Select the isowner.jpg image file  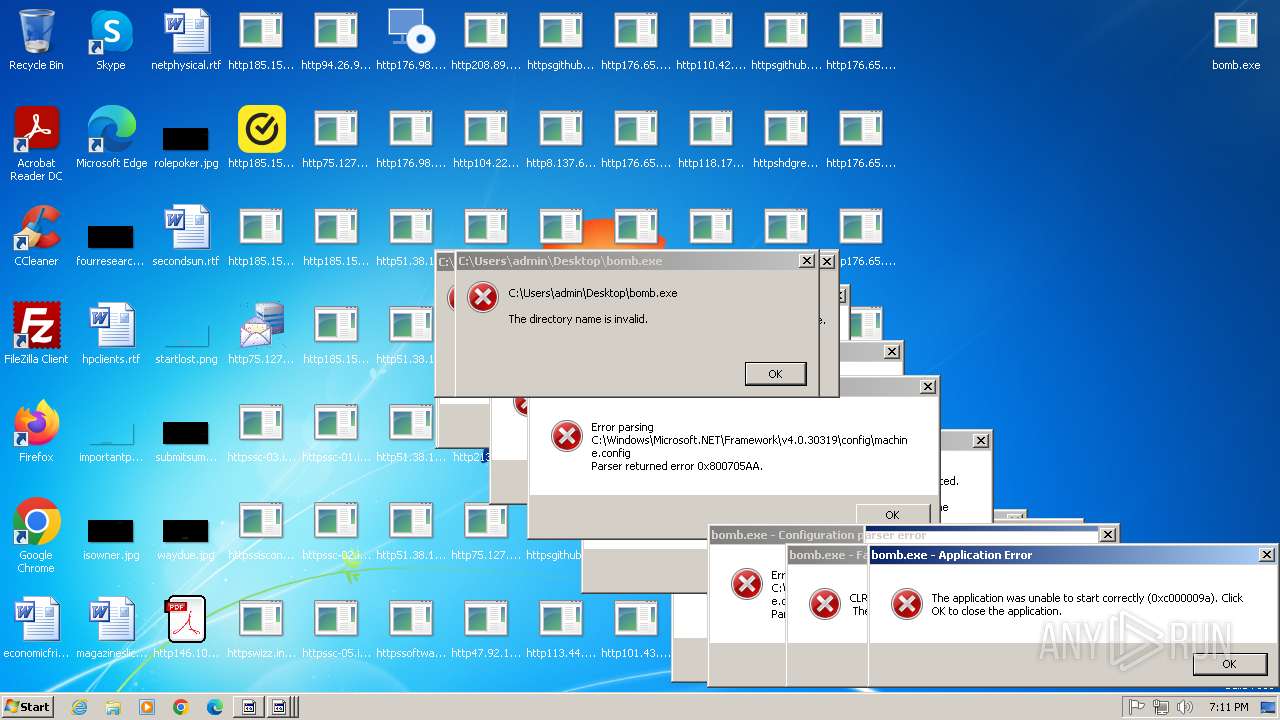(x=111, y=530)
